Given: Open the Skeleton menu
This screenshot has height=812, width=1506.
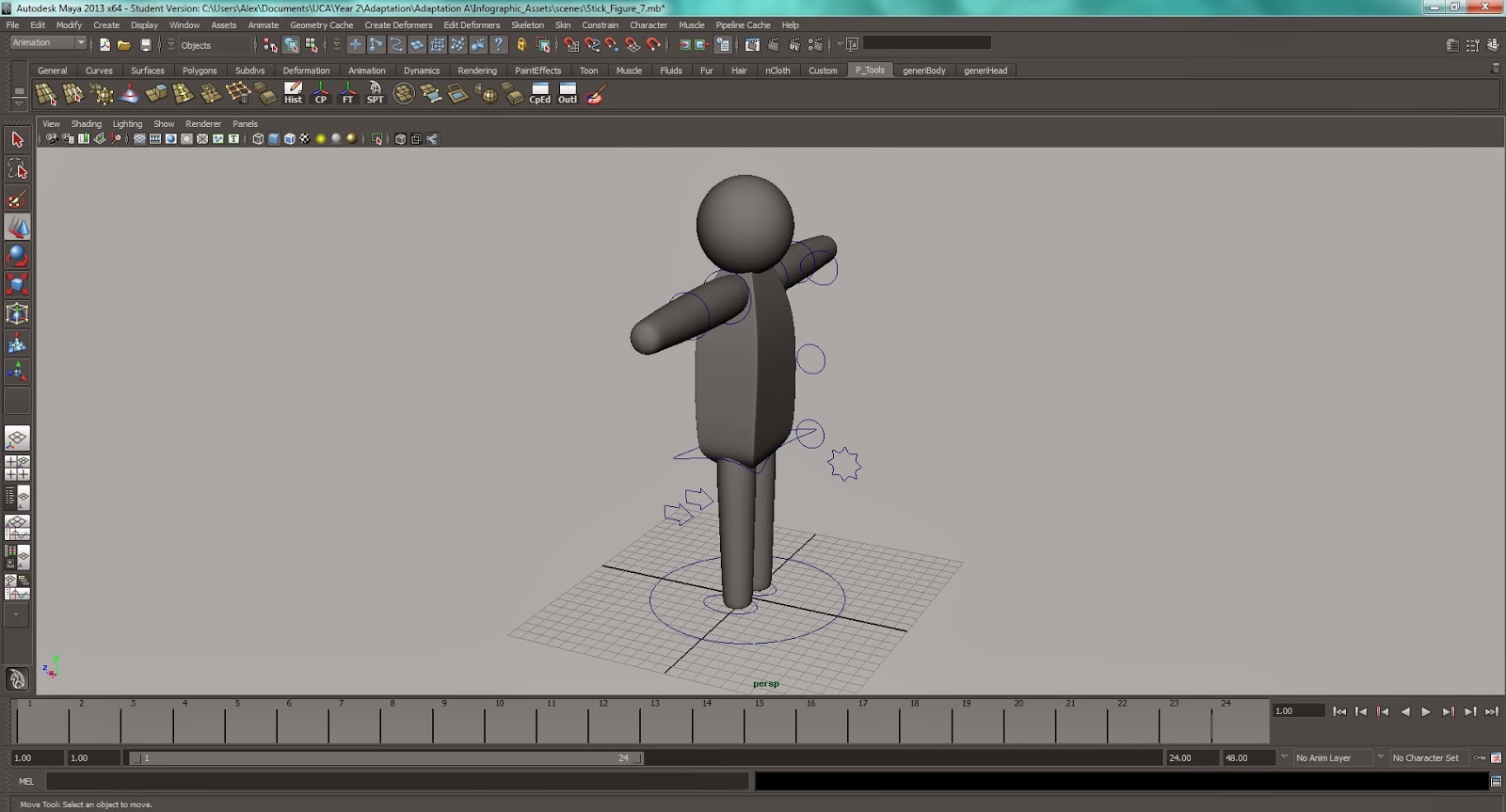Looking at the screenshot, I should 527,25.
